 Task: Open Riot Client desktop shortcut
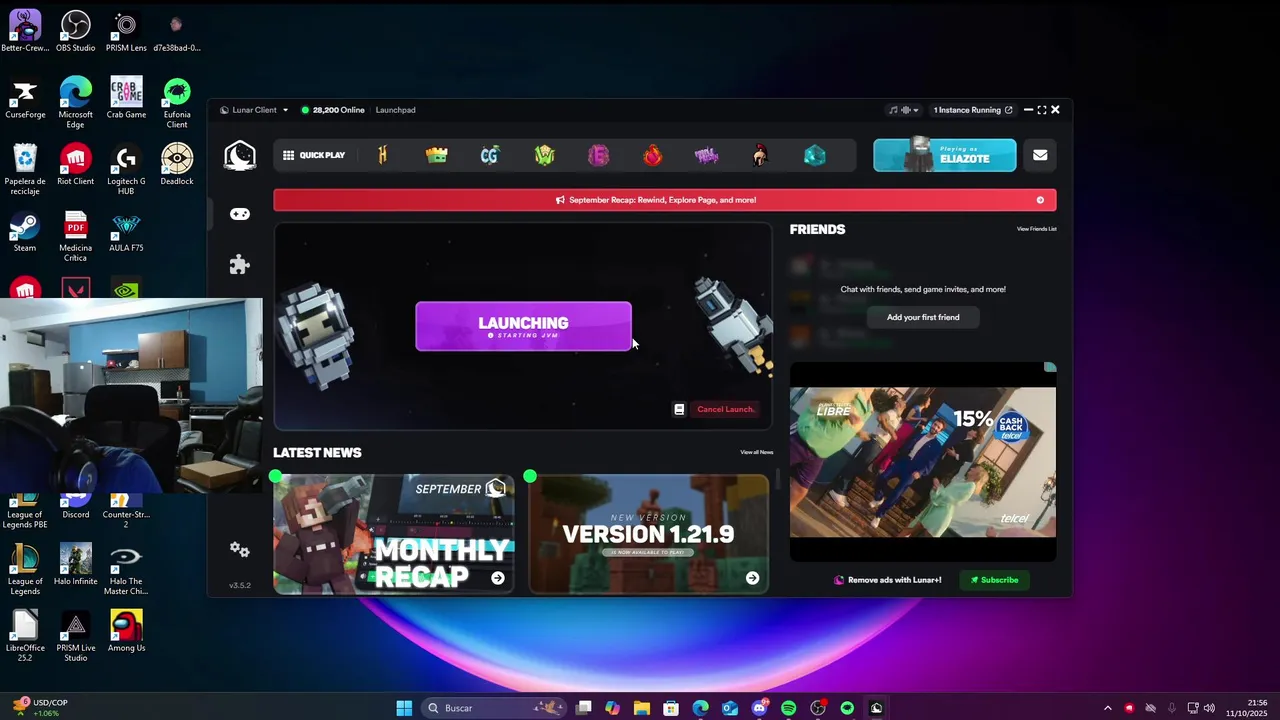[x=75, y=165]
